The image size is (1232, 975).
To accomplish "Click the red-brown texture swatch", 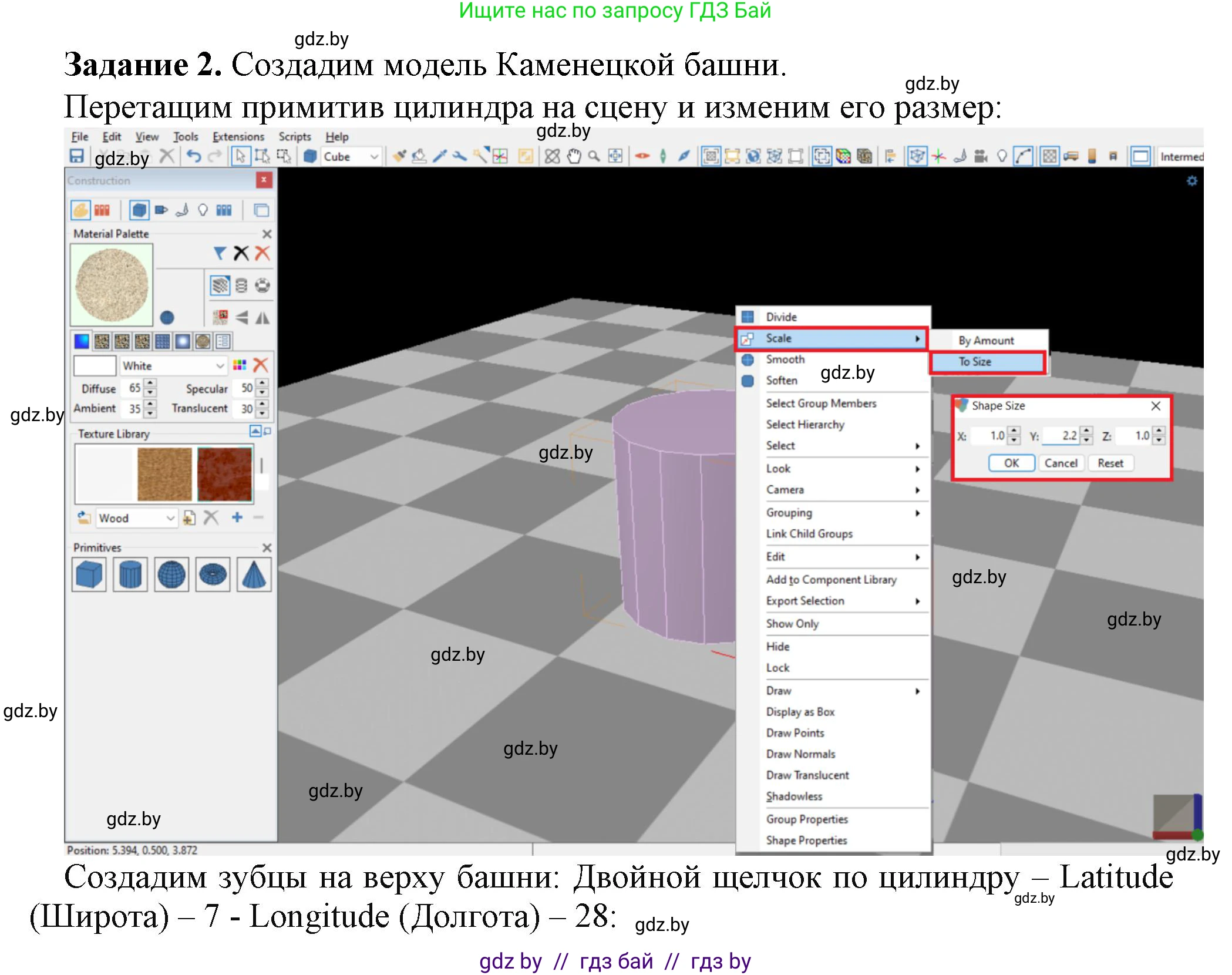I will [224, 473].
